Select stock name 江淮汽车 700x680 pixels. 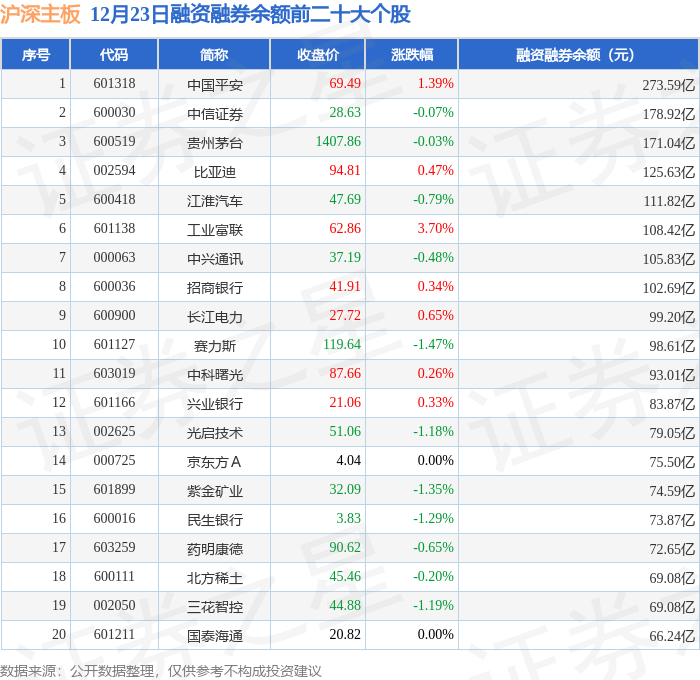215,201
